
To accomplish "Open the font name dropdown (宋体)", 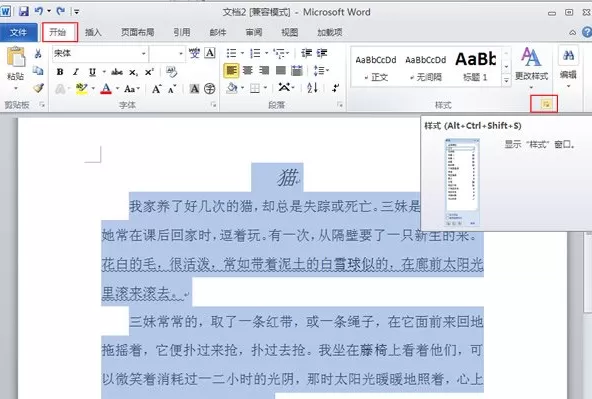I will point(143,54).
